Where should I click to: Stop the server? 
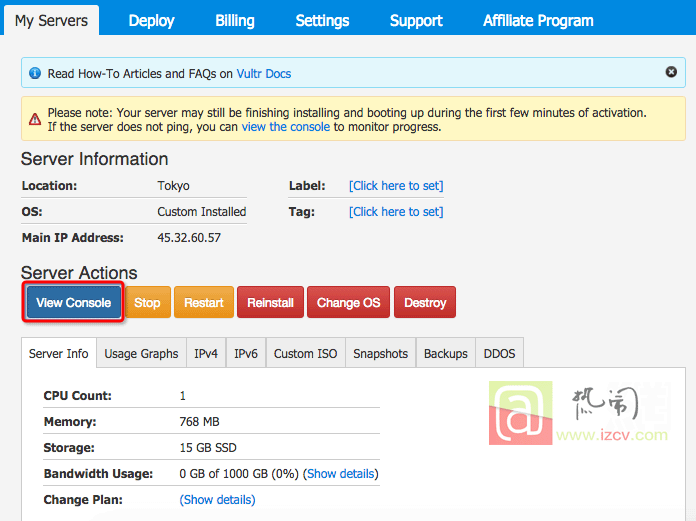[x=147, y=302]
